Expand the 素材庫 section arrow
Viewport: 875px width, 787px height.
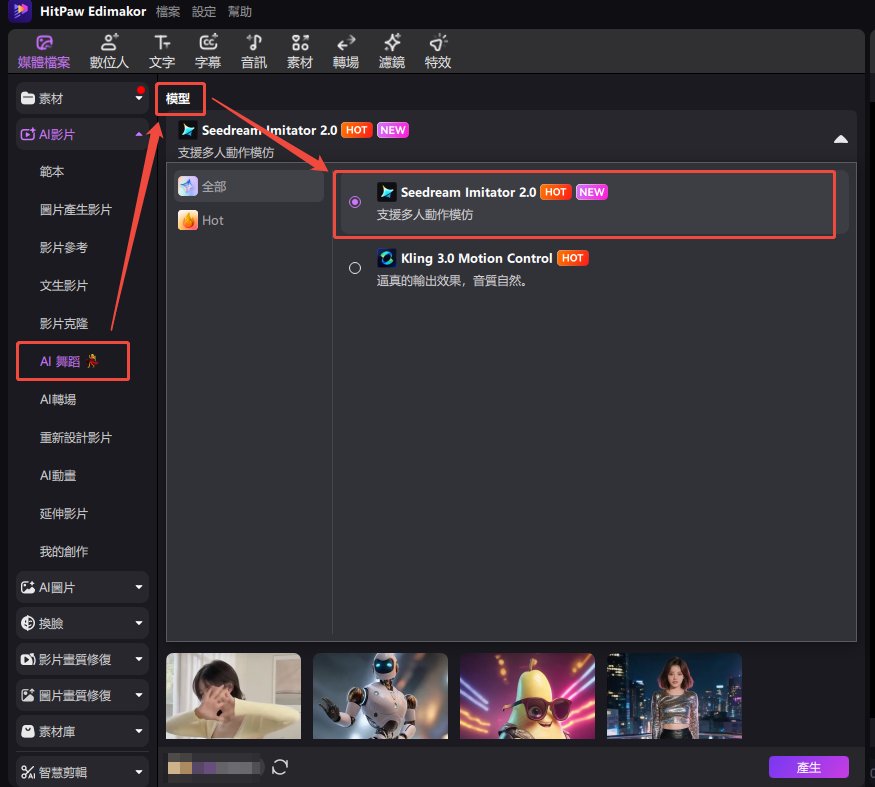tap(139, 731)
